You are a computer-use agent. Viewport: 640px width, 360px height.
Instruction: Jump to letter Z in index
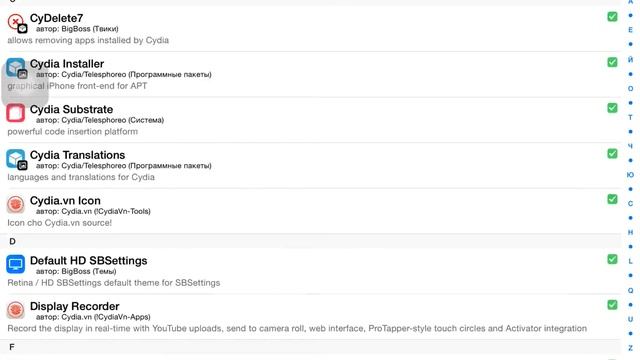[x=631, y=348]
